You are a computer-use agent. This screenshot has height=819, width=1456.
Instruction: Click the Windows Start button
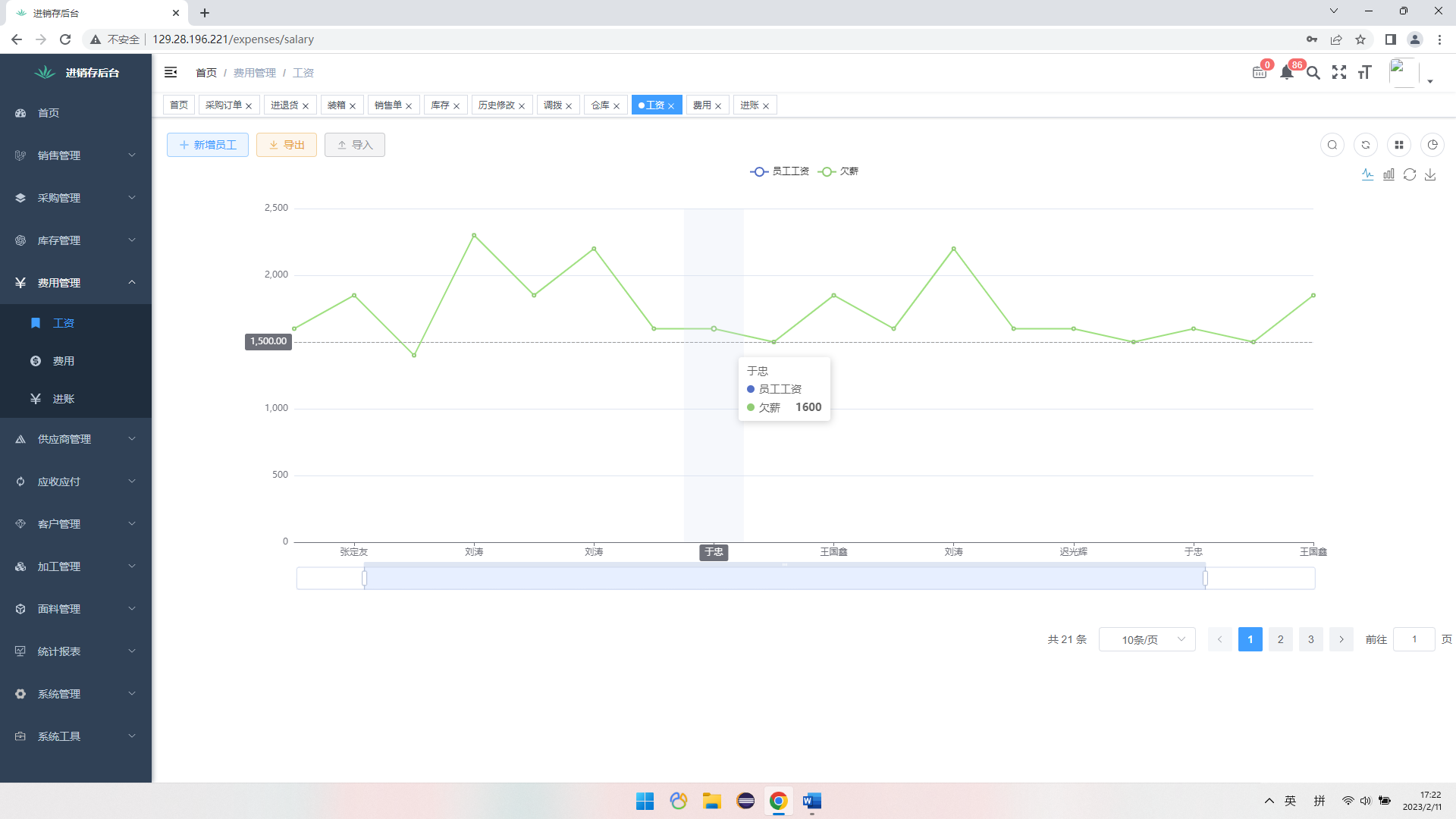[x=645, y=801]
